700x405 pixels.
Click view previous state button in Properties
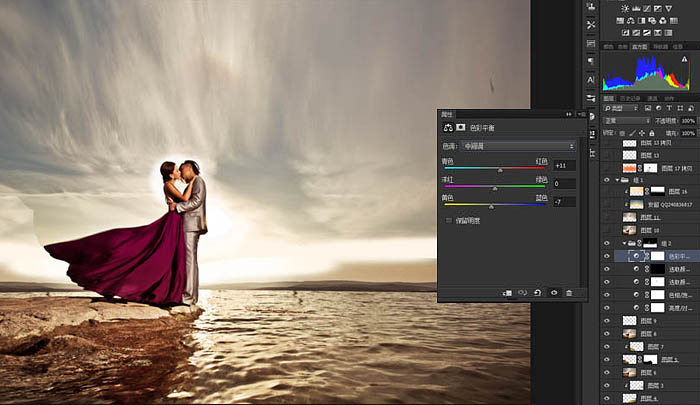[x=522, y=293]
